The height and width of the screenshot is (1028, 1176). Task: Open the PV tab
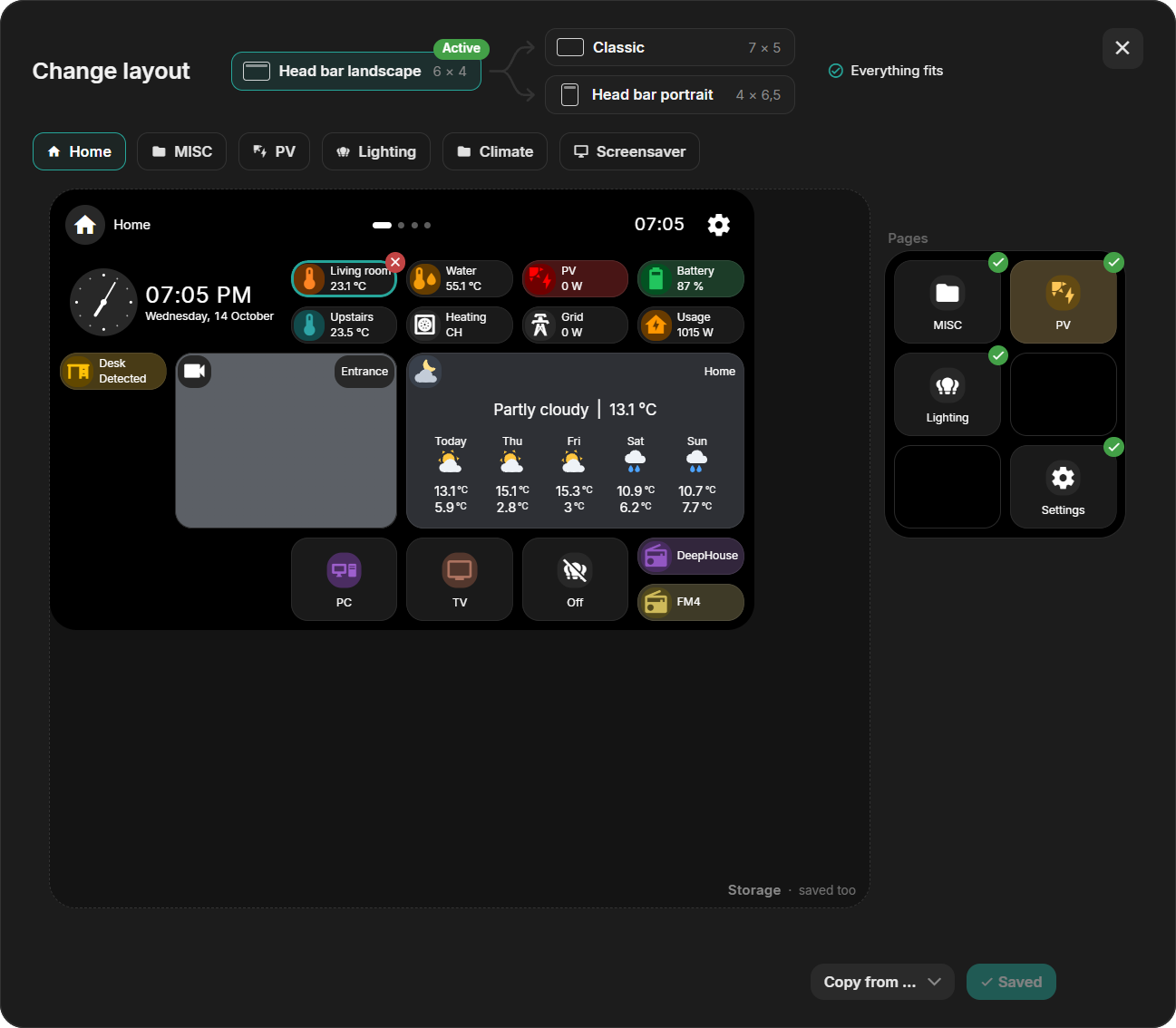click(x=274, y=151)
